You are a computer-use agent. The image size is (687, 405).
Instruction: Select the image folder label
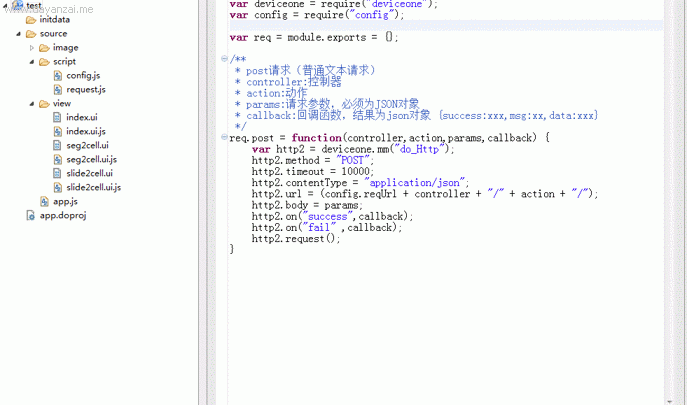pos(66,48)
